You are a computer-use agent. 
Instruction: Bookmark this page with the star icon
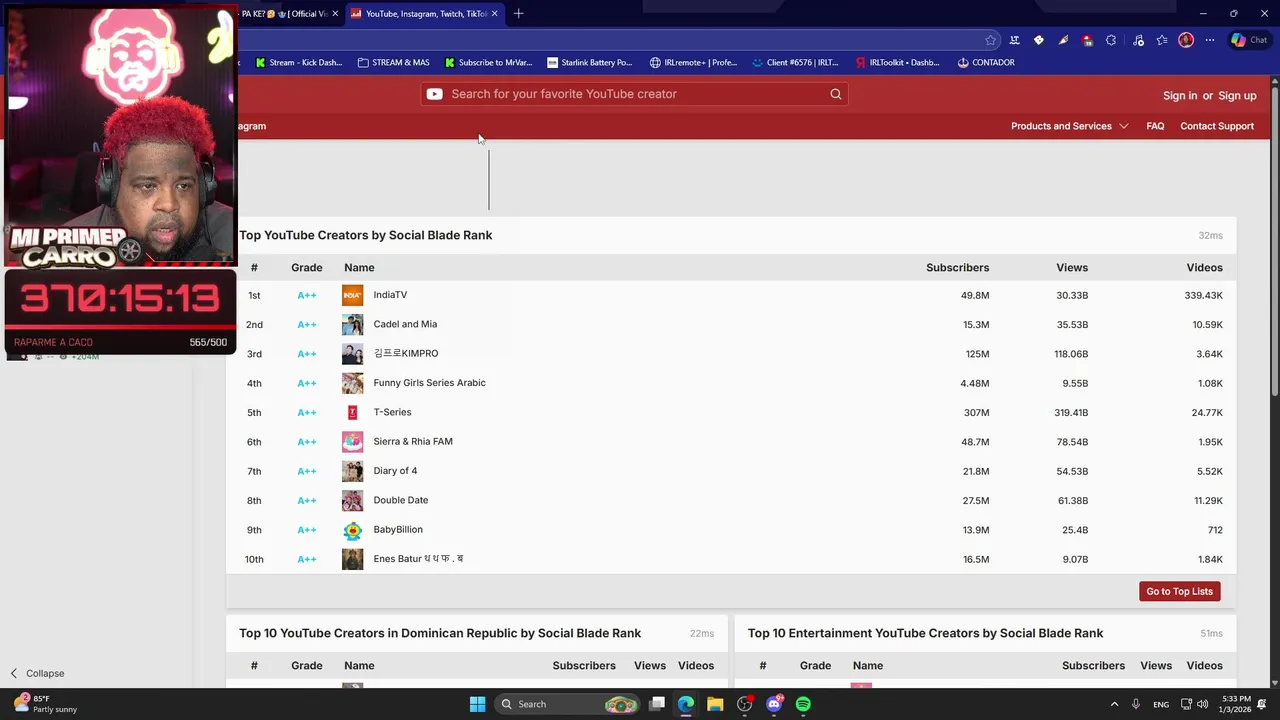[x=990, y=40]
